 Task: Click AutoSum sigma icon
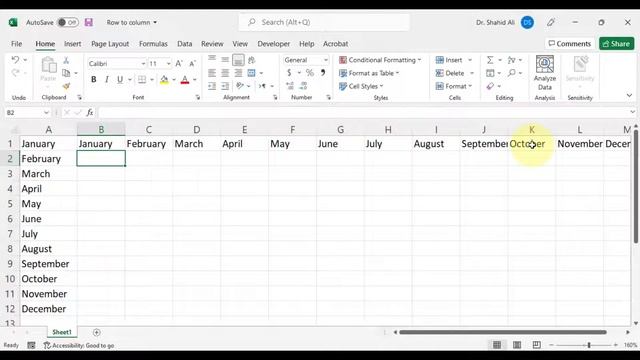(490, 60)
